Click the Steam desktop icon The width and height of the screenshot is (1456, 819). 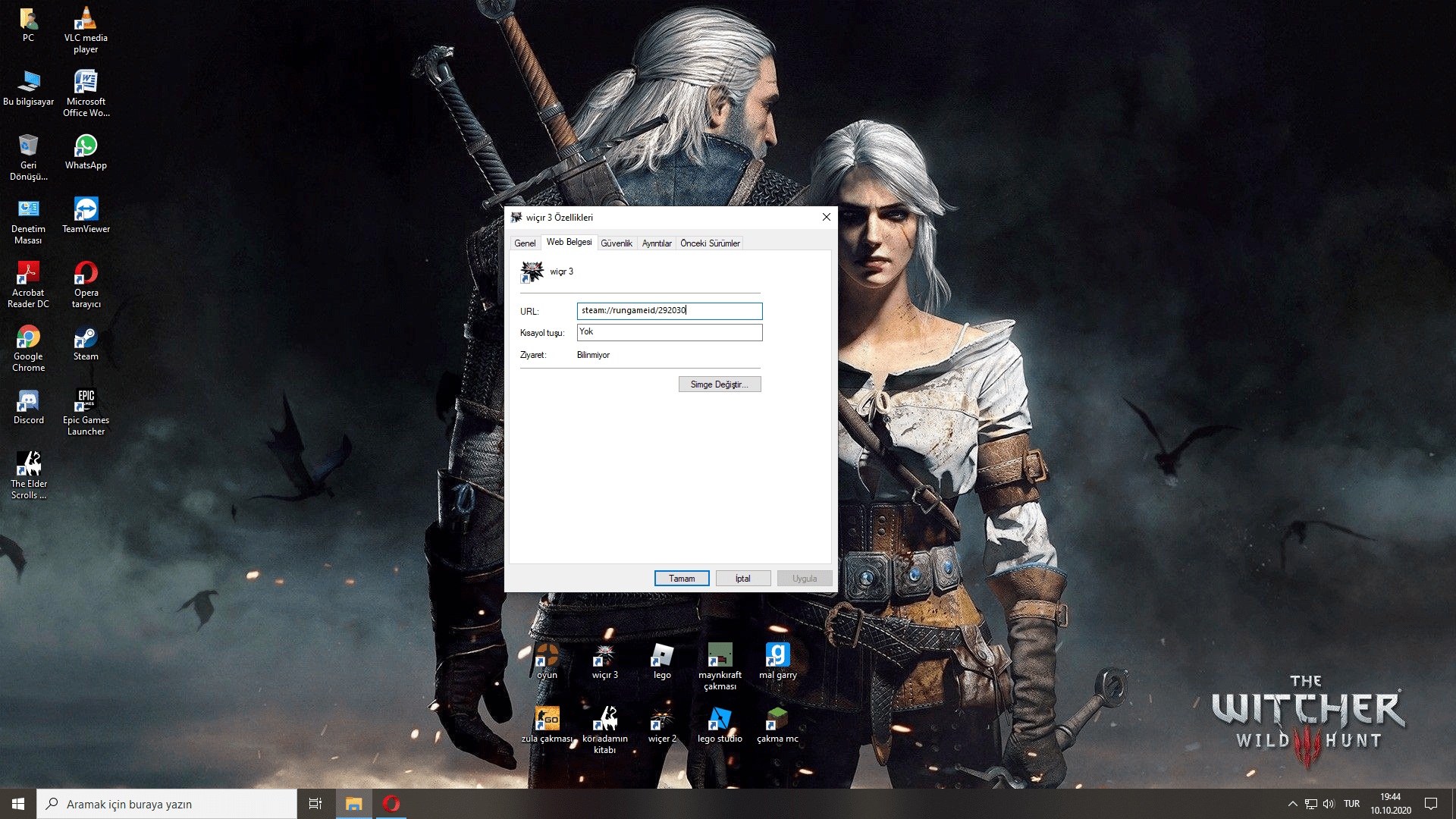tap(86, 339)
